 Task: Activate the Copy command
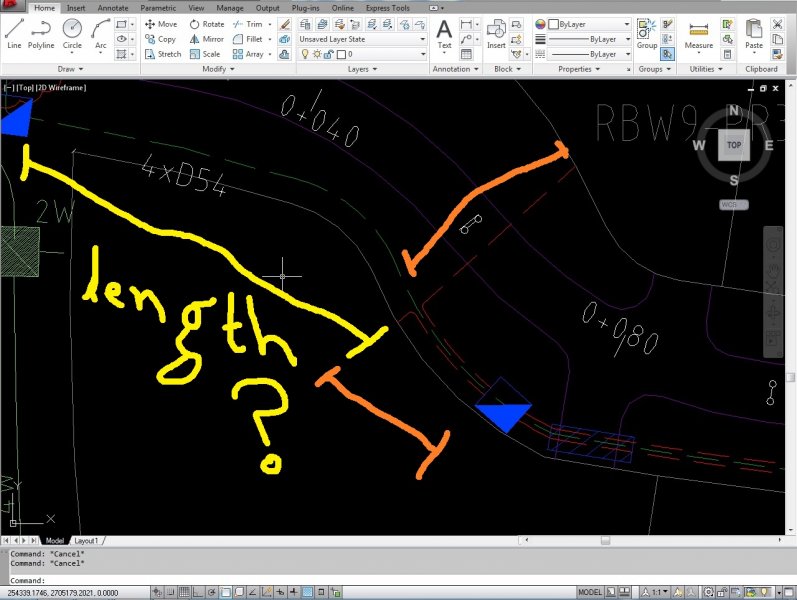160,39
